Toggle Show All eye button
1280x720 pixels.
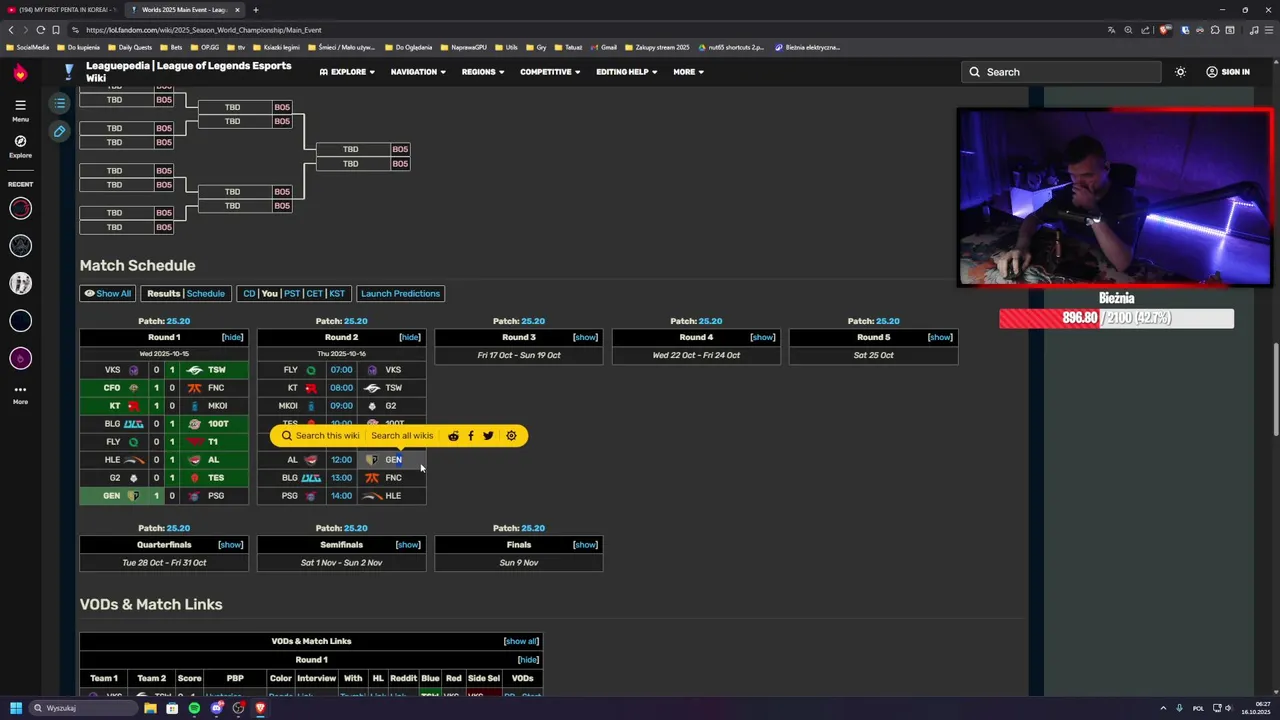coord(107,294)
